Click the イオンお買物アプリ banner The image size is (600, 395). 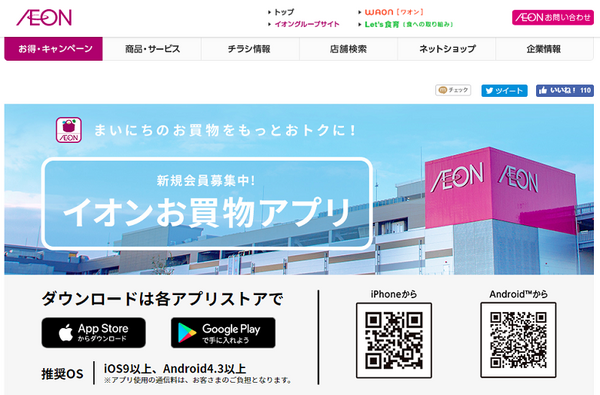[207, 204]
